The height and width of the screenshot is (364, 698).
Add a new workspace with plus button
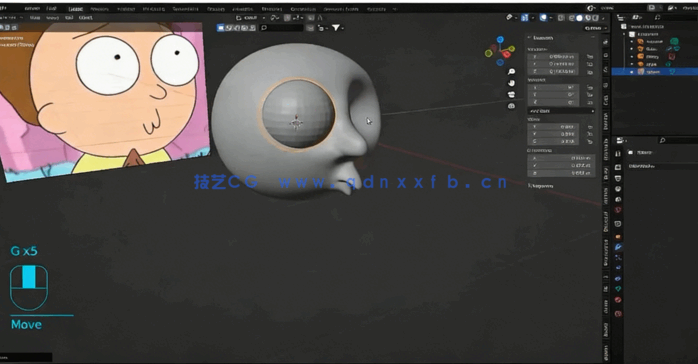(394, 9)
